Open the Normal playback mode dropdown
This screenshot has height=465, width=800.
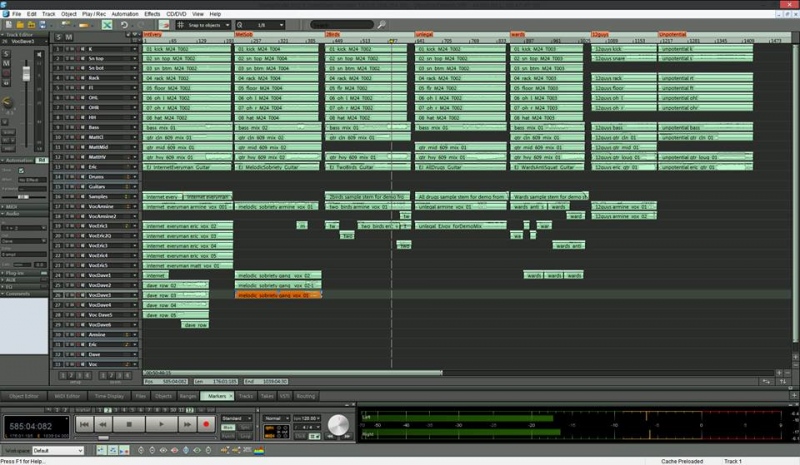click(x=277, y=418)
